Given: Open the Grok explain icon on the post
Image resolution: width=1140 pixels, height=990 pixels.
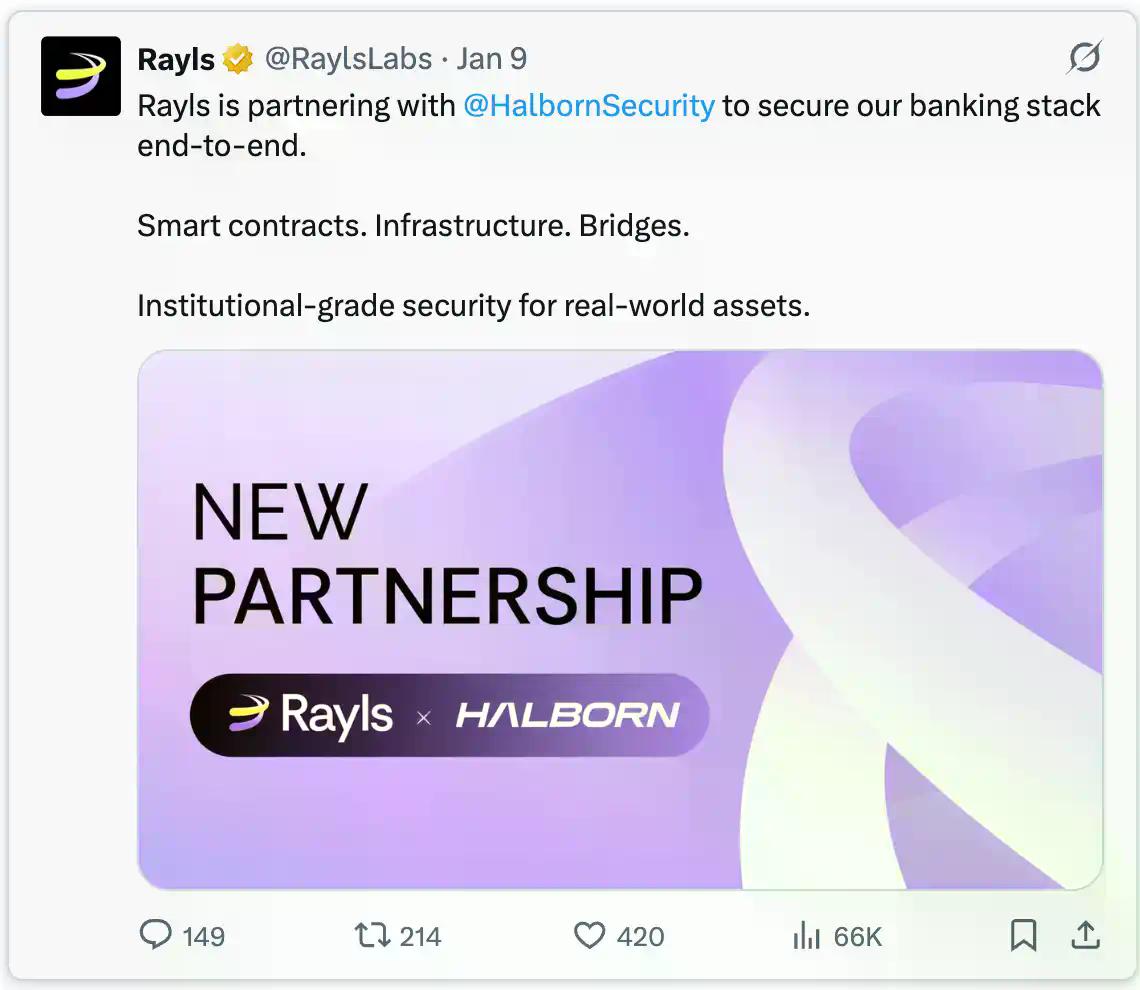Looking at the screenshot, I should click(x=1084, y=57).
